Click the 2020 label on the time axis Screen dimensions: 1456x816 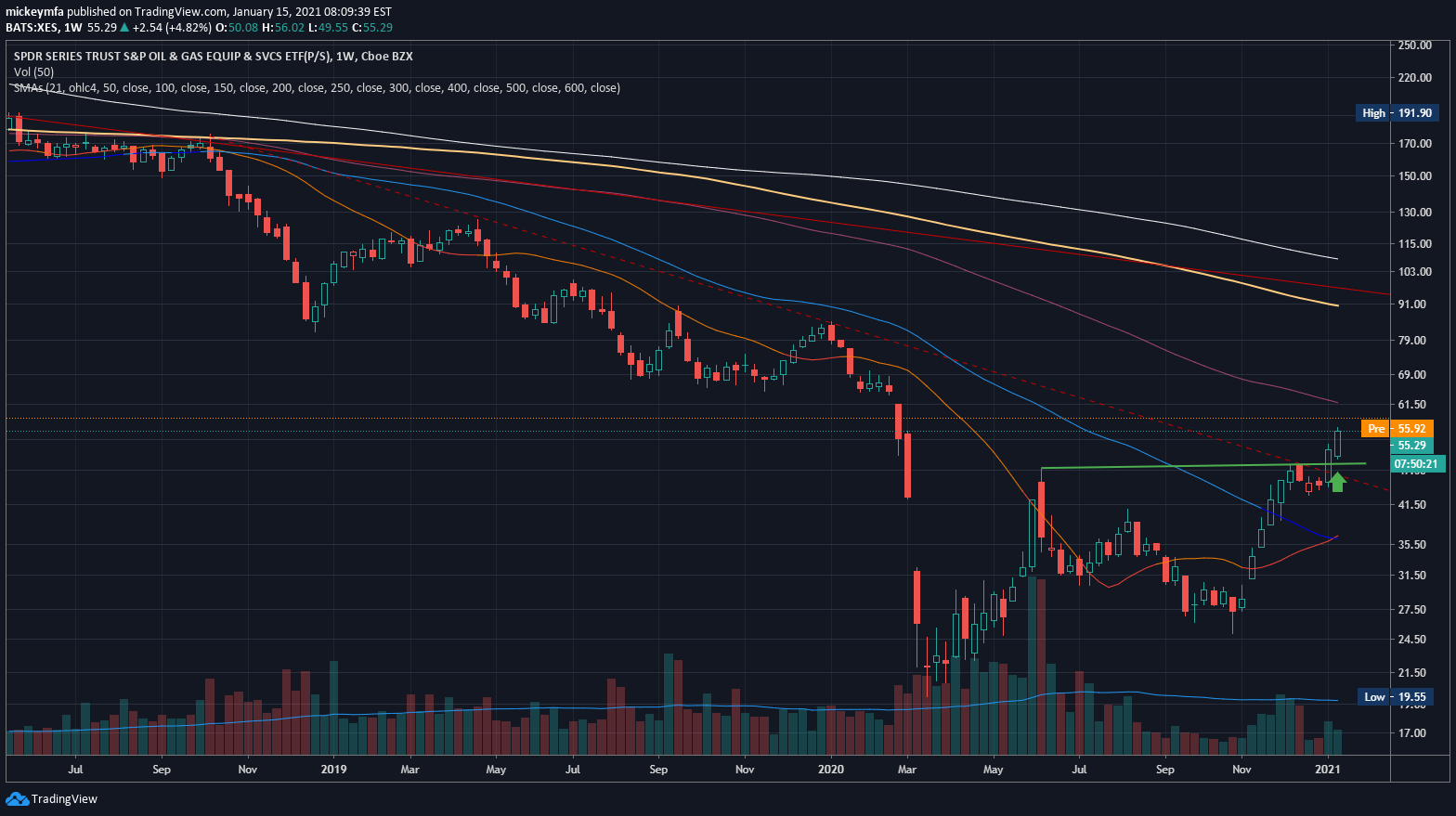pyautogui.click(x=831, y=770)
